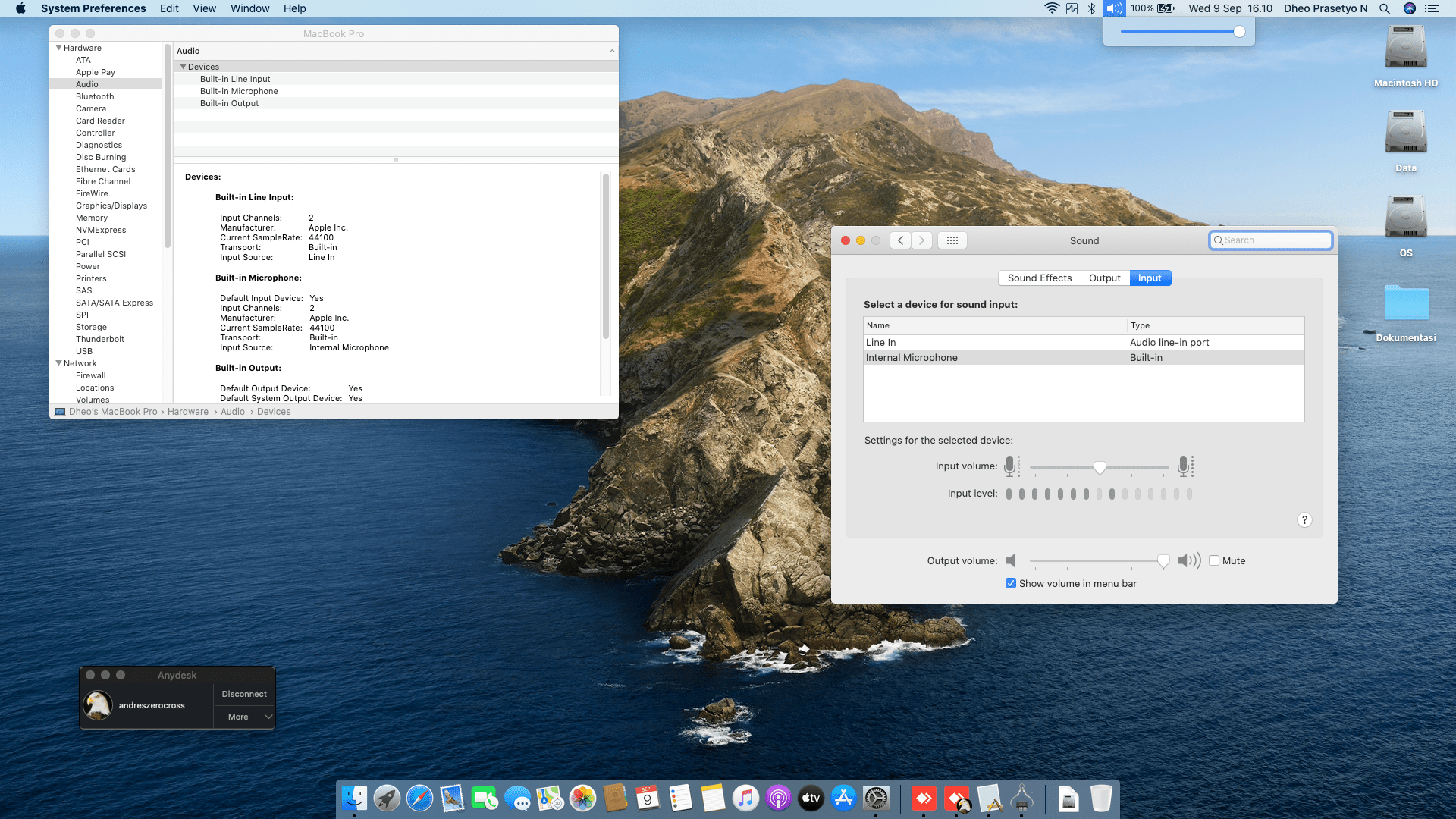This screenshot has height=819, width=1456.
Task: Click Audio column header collapse arrow
Action: [612, 51]
